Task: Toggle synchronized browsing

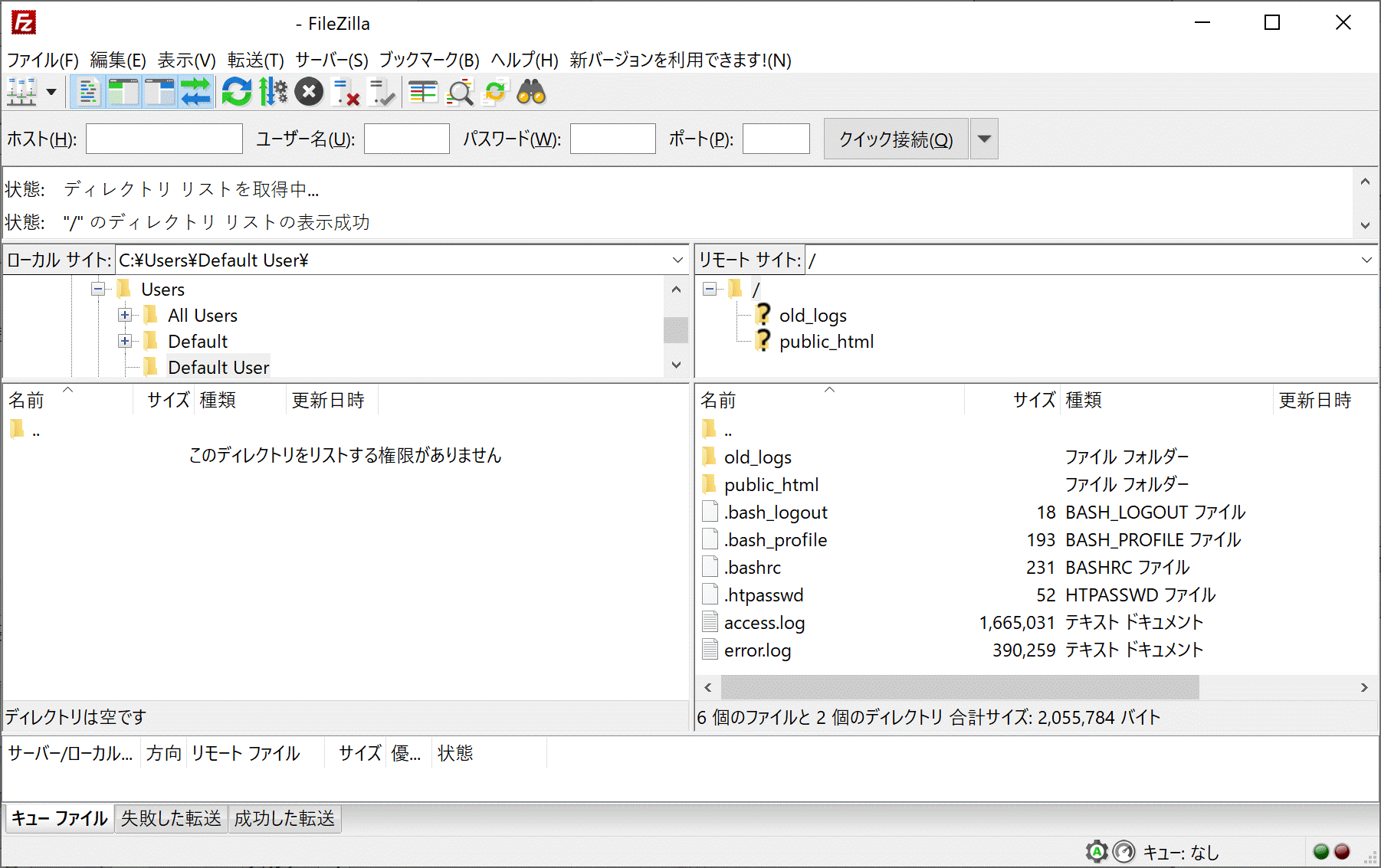Action: [495, 92]
